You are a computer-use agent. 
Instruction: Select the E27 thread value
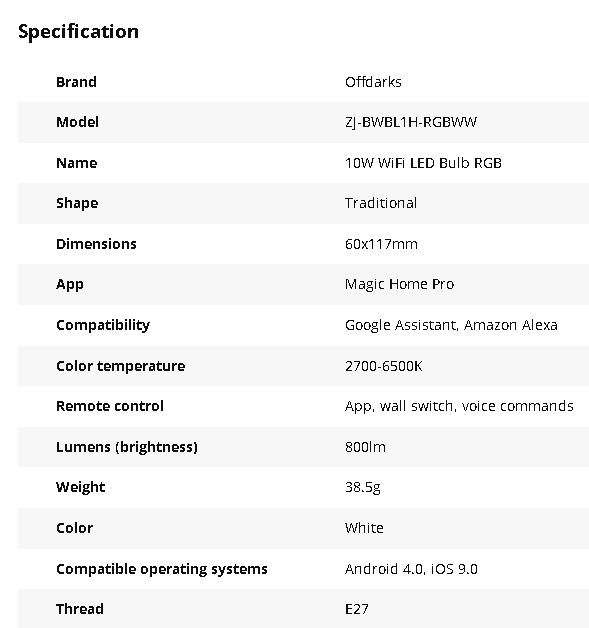coord(357,609)
